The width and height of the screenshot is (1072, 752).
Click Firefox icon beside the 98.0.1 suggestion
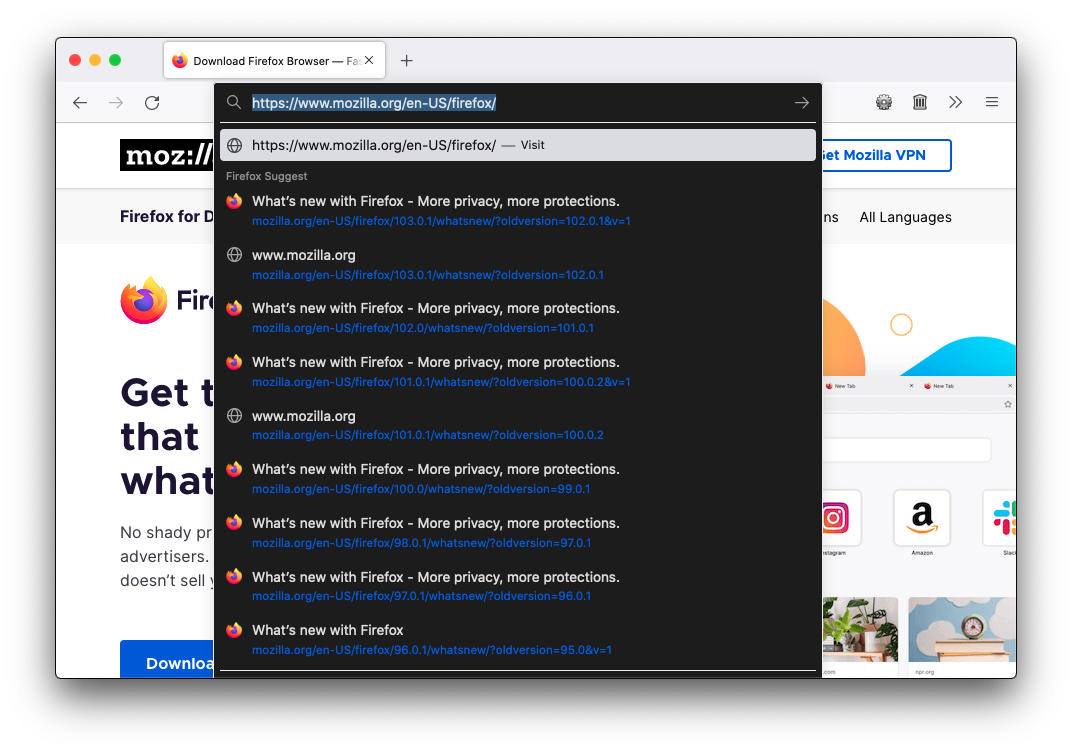[x=234, y=522]
